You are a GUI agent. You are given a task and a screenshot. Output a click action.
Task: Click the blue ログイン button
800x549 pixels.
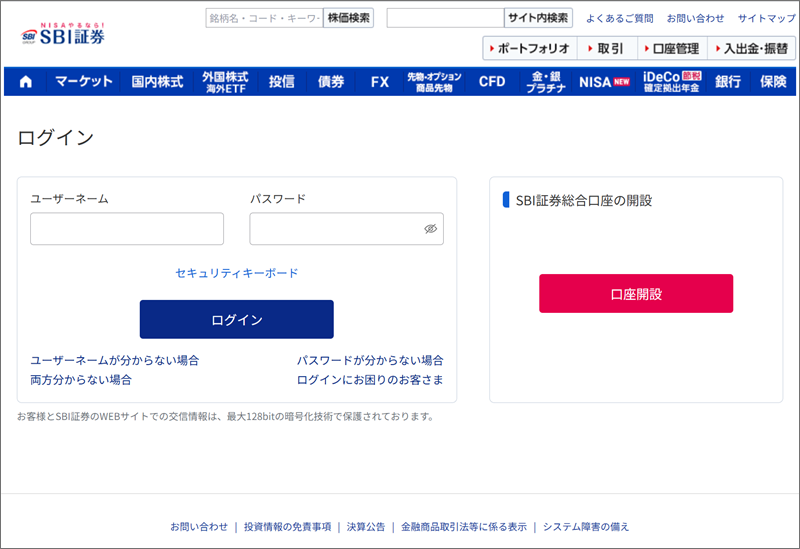click(x=237, y=319)
